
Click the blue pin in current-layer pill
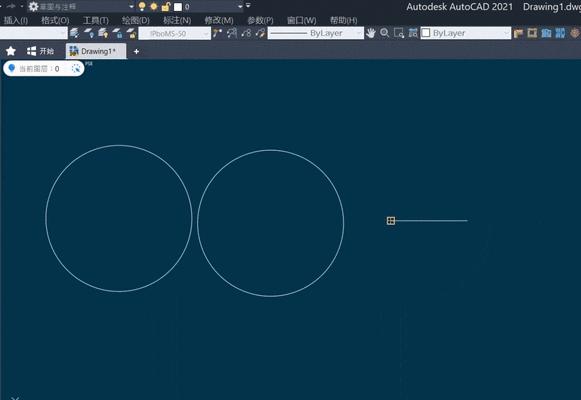click(x=11, y=69)
